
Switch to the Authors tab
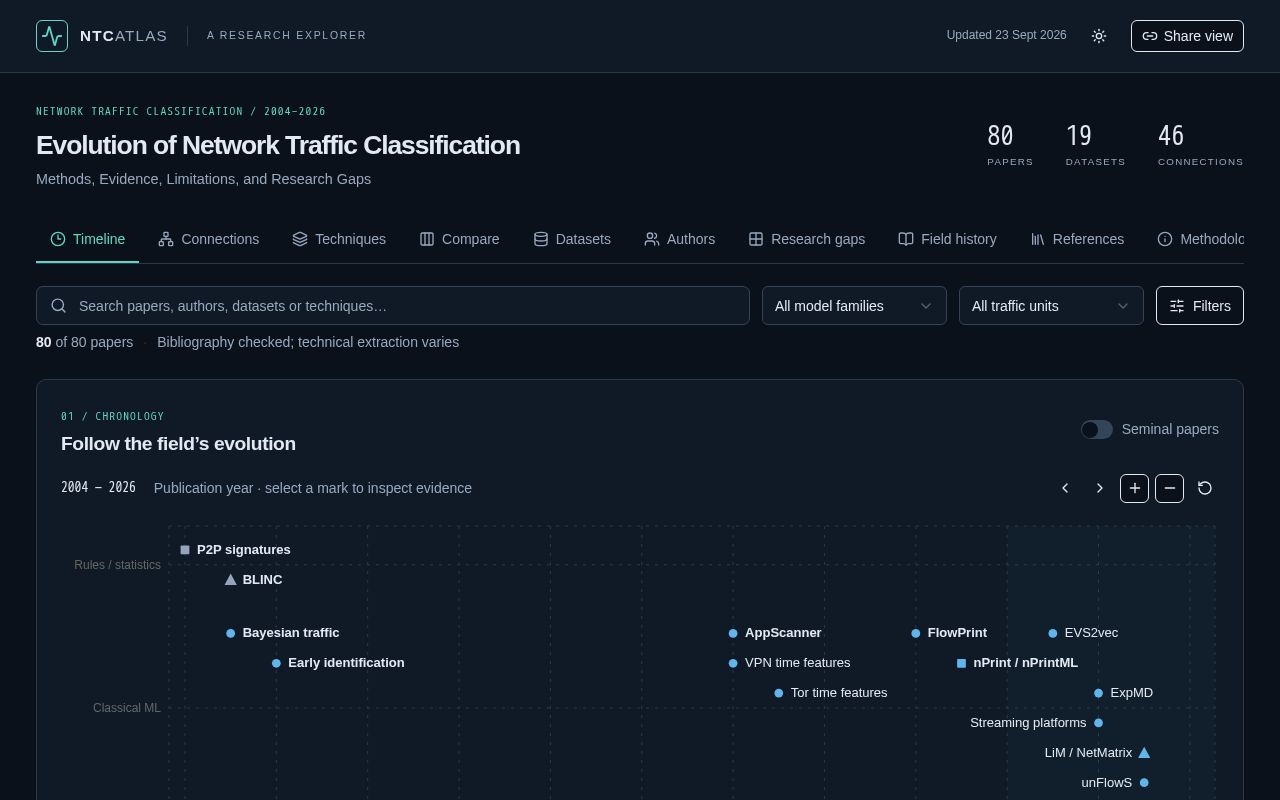(x=679, y=239)
